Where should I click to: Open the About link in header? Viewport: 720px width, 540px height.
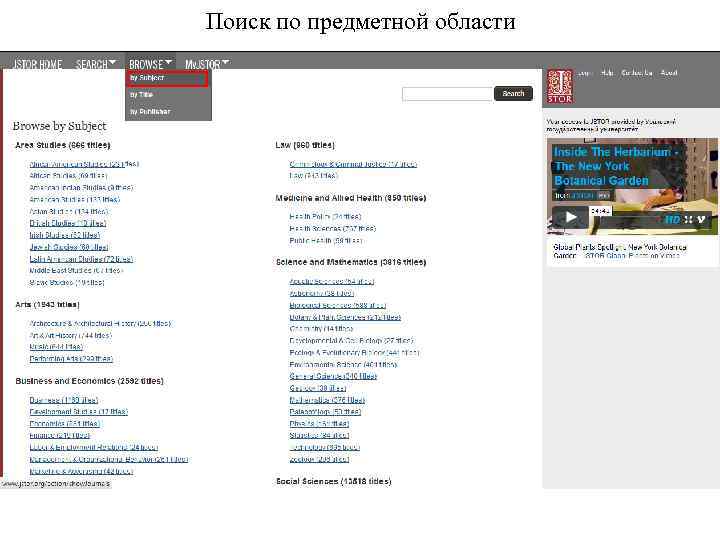(x=669, y=73)
